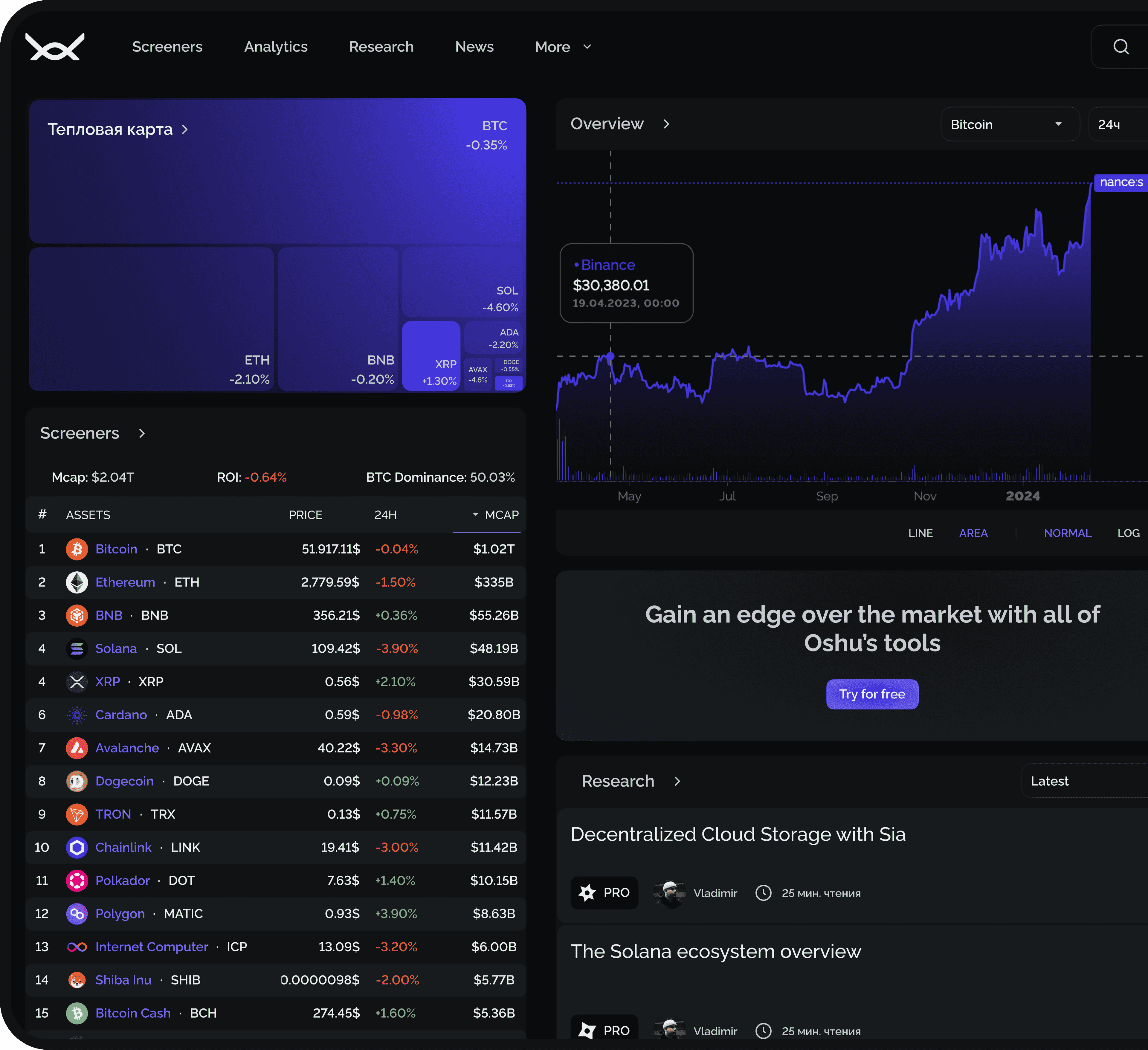
Task: Sort table by MCAP column
Action: point(495,515)
